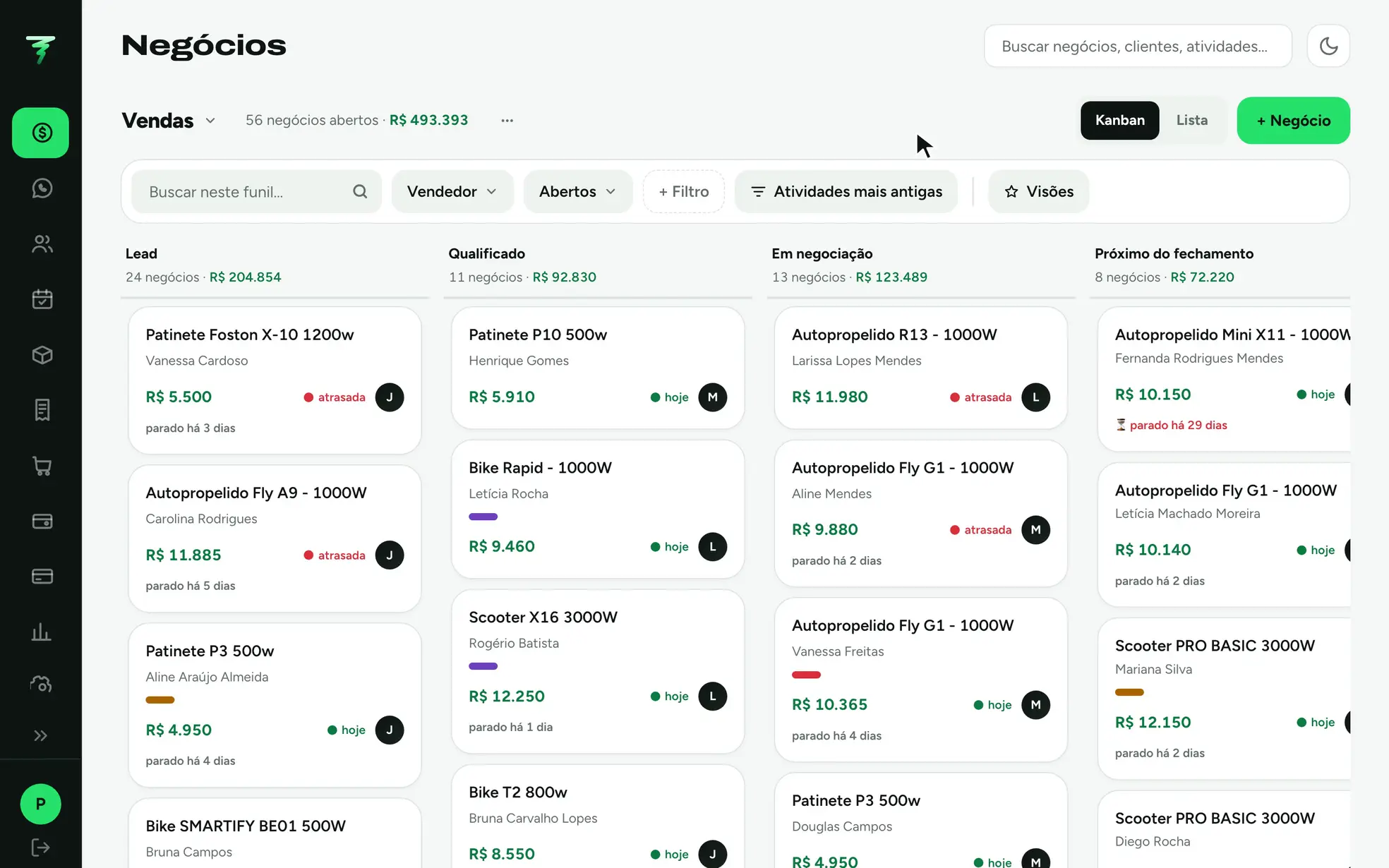Click the + Negócio button

click(1293, 121)
